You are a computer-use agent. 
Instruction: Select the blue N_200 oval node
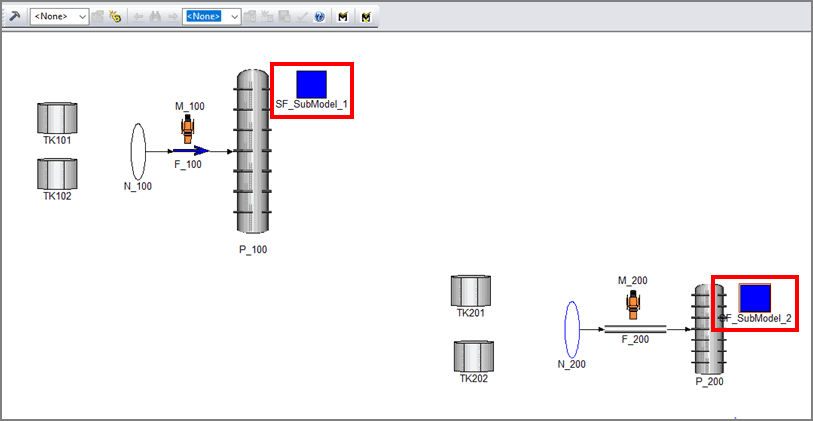pyautogui.click(x=572, y=329)
